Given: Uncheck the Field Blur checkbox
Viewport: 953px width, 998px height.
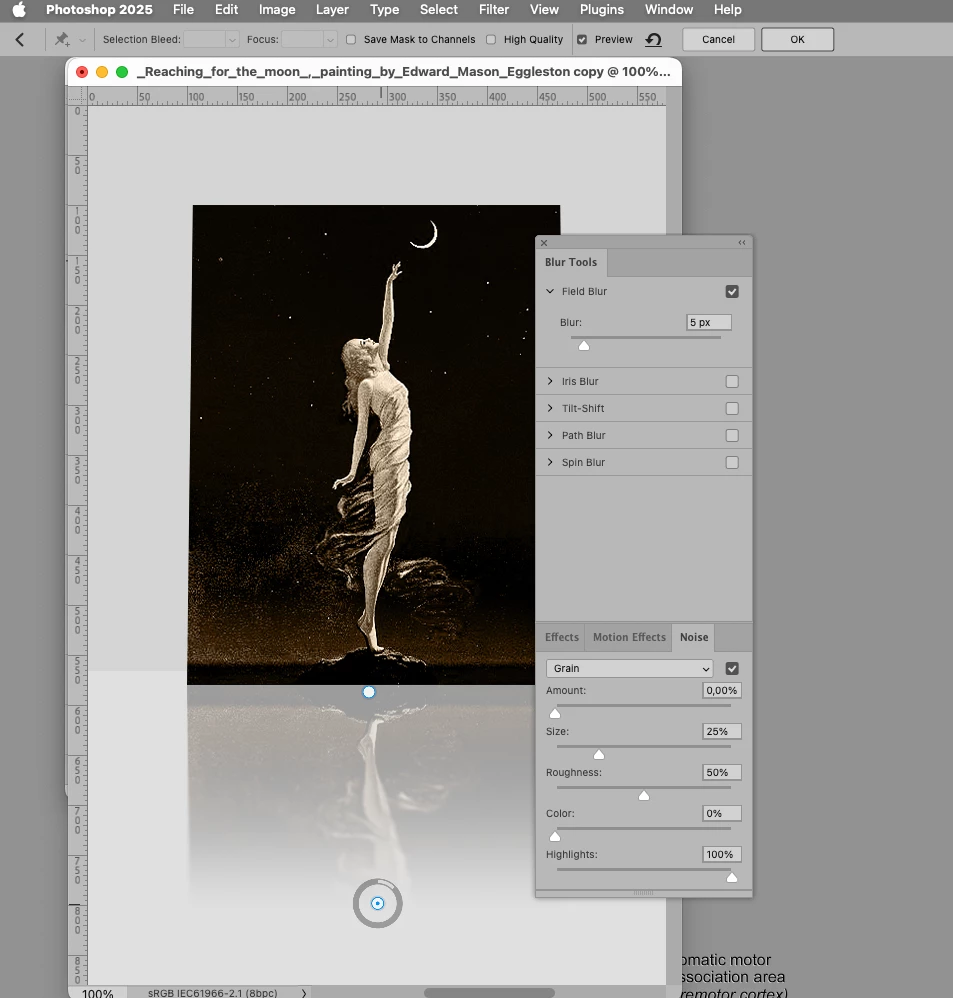Looking at the screenshot, I should [732, 292].
